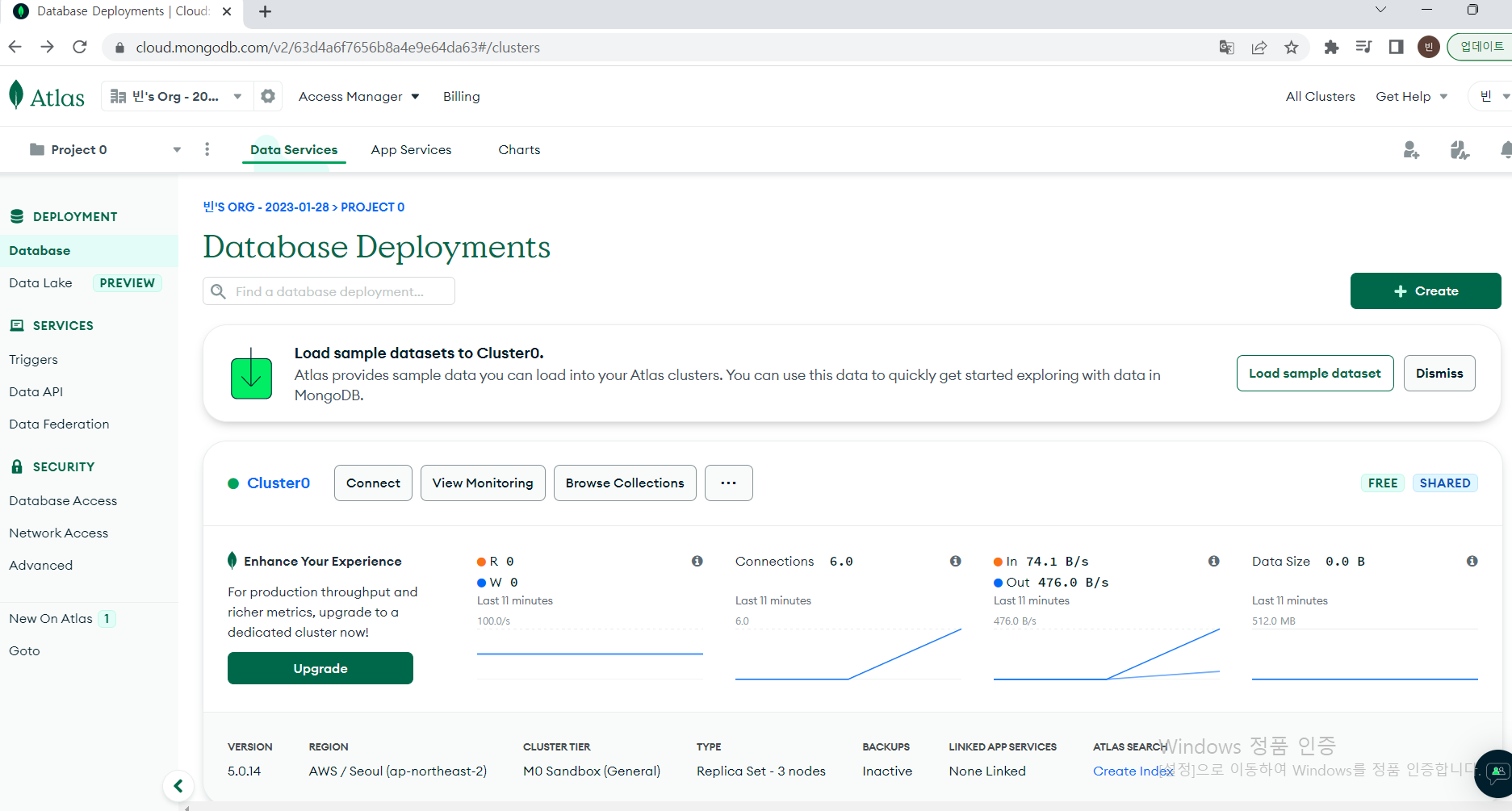Click the browser translate page icon
Image resolution: width=1512 pixels, height=811 pixels.
[x=1227, y=48]
